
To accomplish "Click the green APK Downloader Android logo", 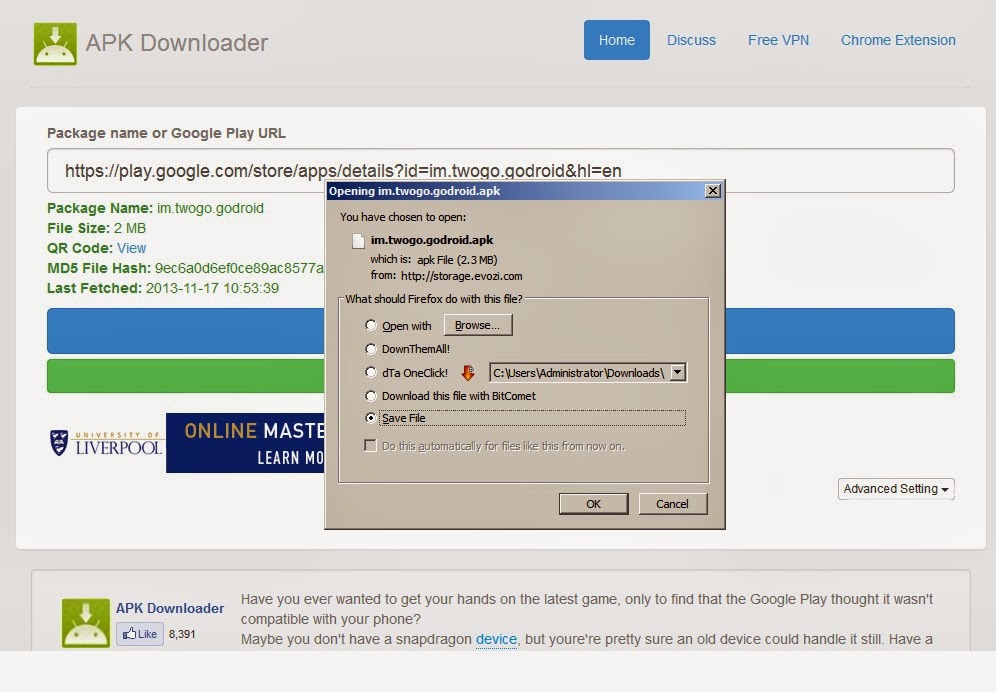I will [55, 44].
